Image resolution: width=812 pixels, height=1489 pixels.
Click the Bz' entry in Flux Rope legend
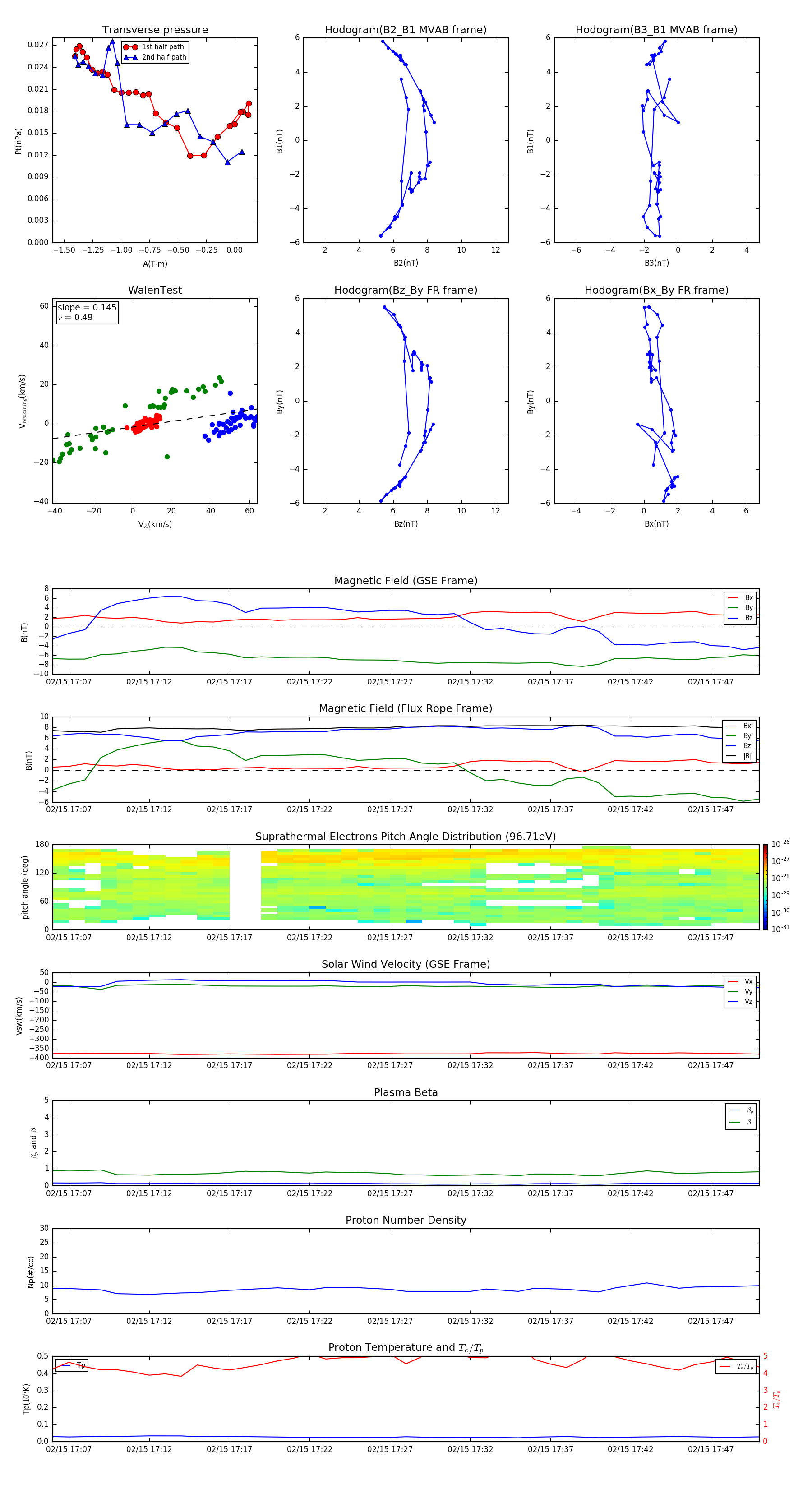click(740, 746)
